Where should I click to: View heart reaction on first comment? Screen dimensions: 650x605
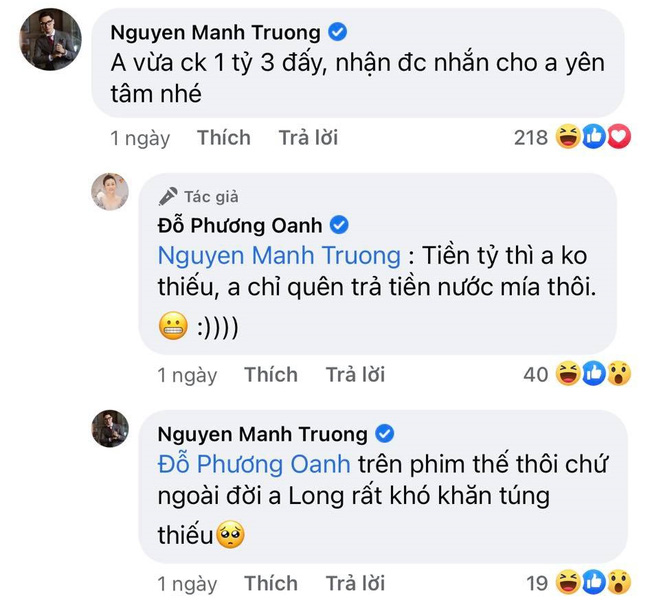pos(619,137)
